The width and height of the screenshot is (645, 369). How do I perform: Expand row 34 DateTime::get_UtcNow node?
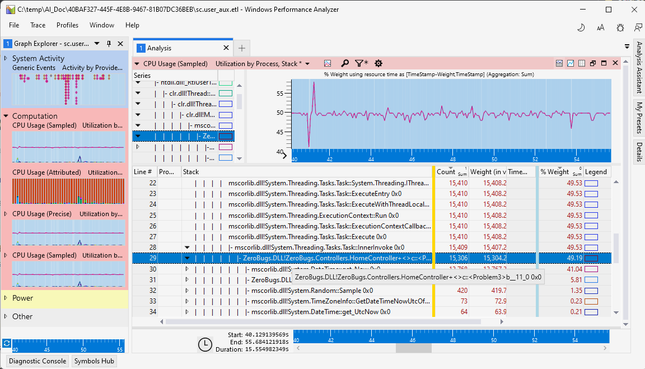pos(187,312)
